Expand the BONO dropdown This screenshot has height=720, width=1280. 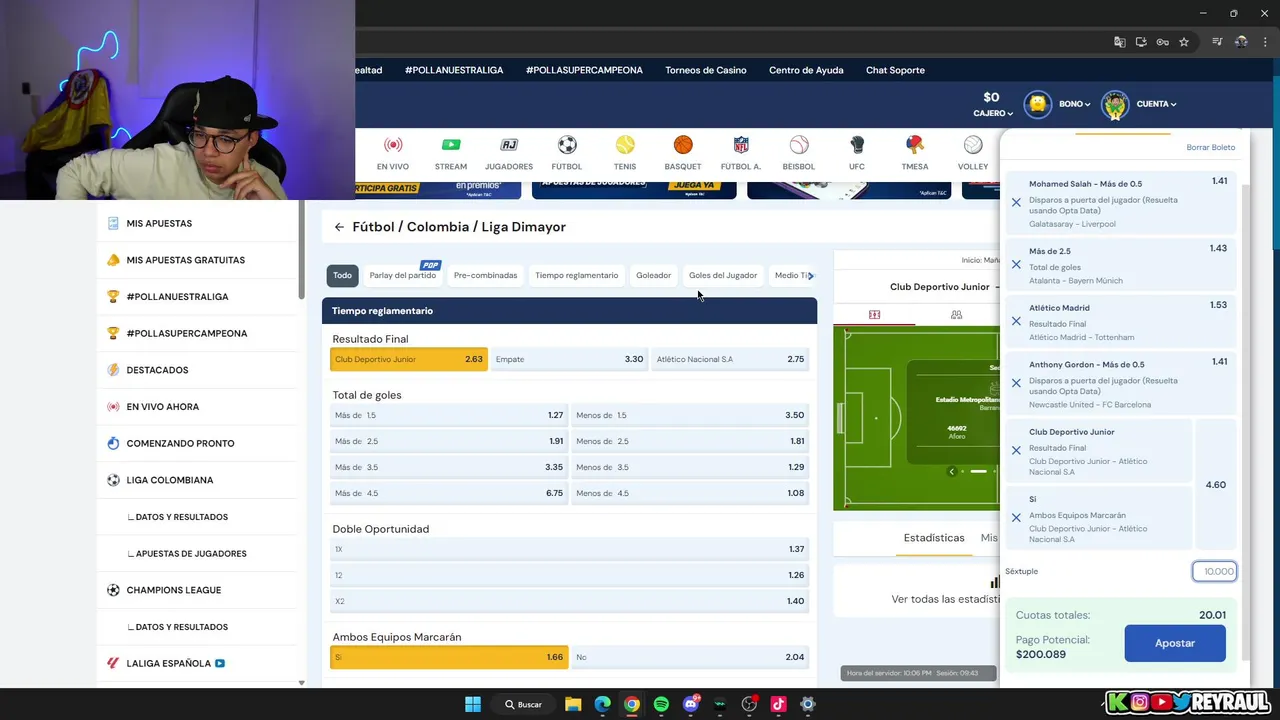click(1075, 104)
